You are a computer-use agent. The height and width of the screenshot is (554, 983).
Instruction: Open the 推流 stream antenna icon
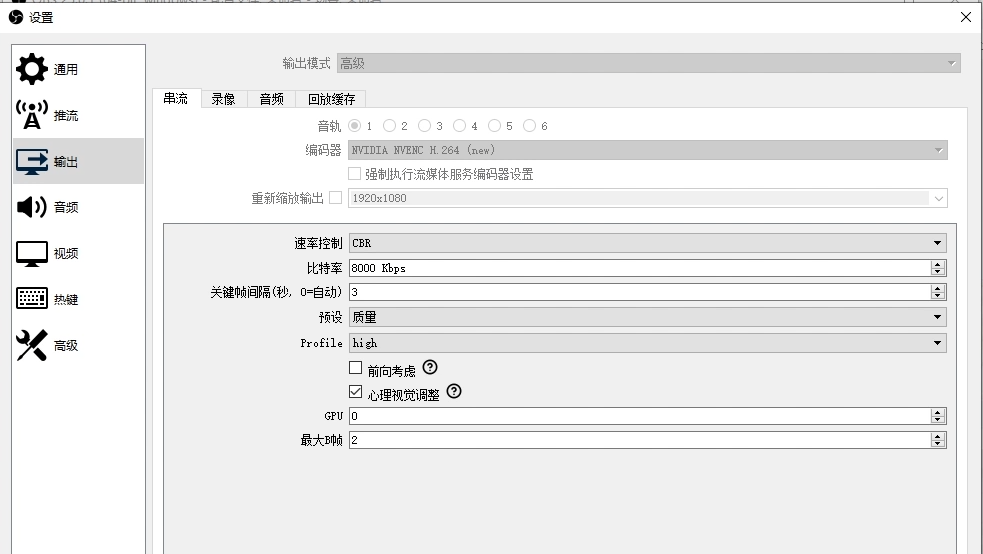pos(31,115)
